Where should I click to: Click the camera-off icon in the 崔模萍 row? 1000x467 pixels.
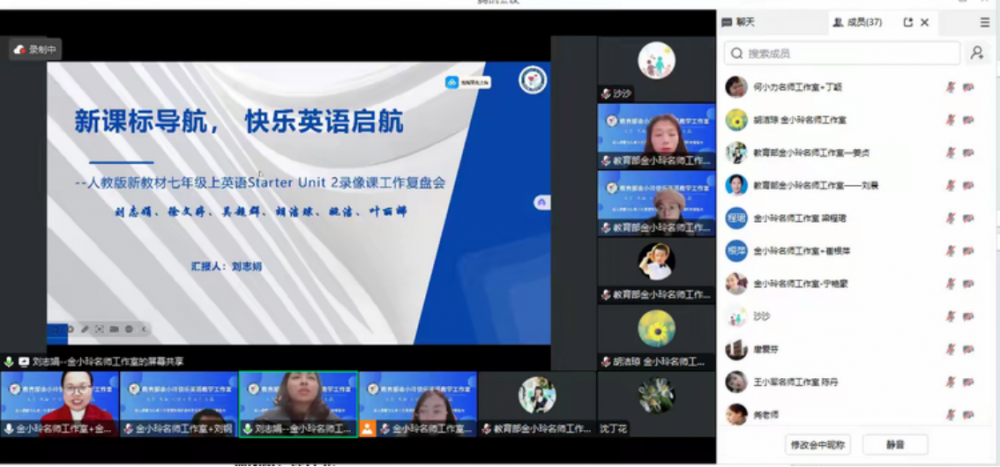[968, 251]
